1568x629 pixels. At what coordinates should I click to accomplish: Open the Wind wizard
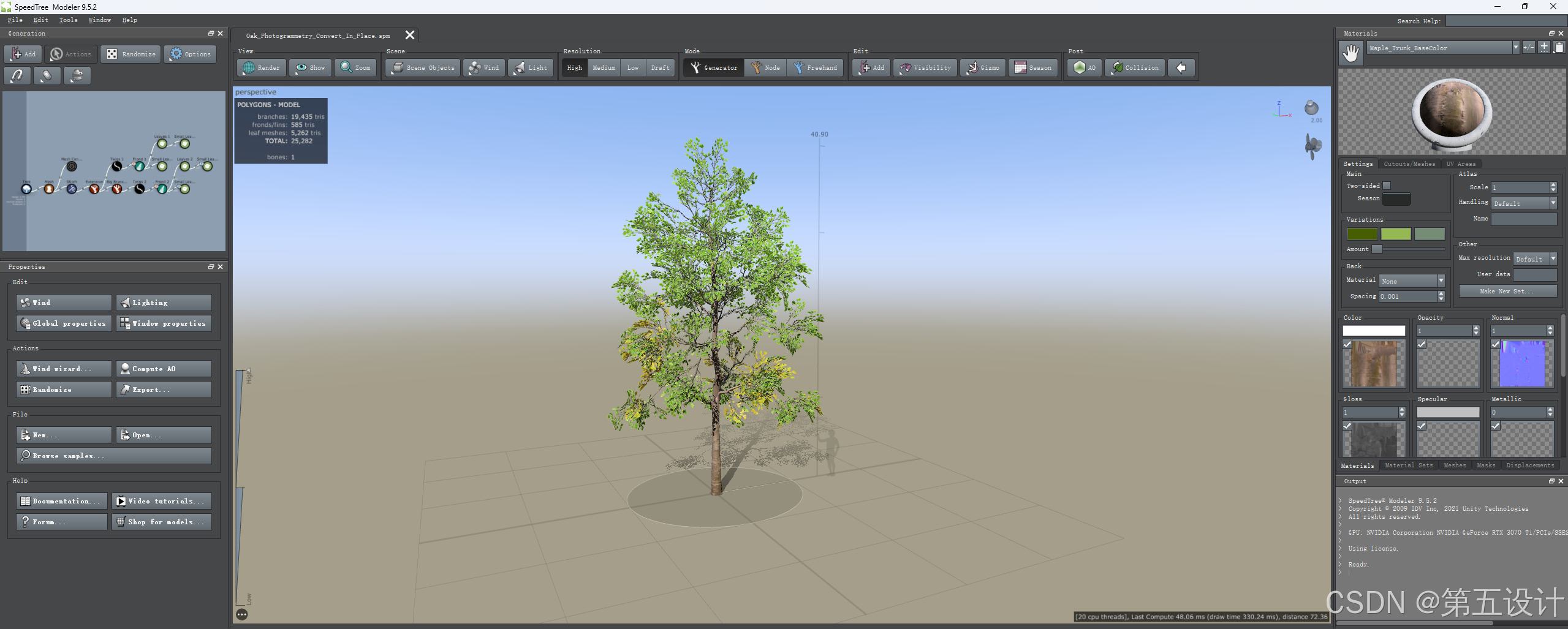coord(64,368)
